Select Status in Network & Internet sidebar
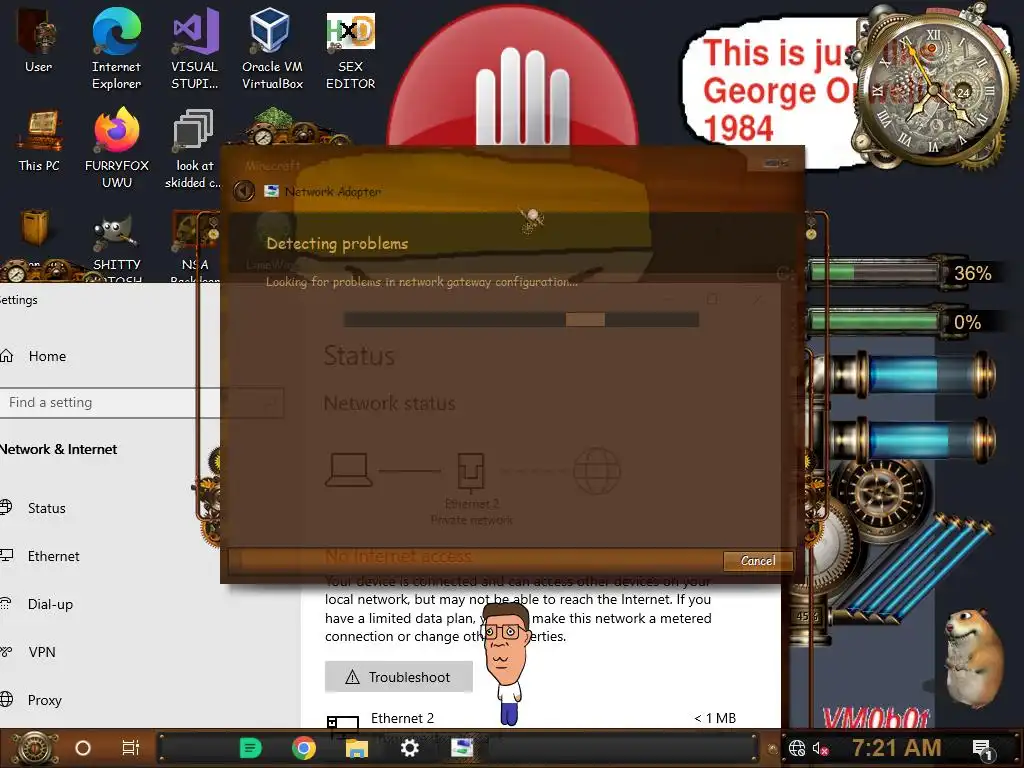 pyautogui.click(x=46, y=507)
